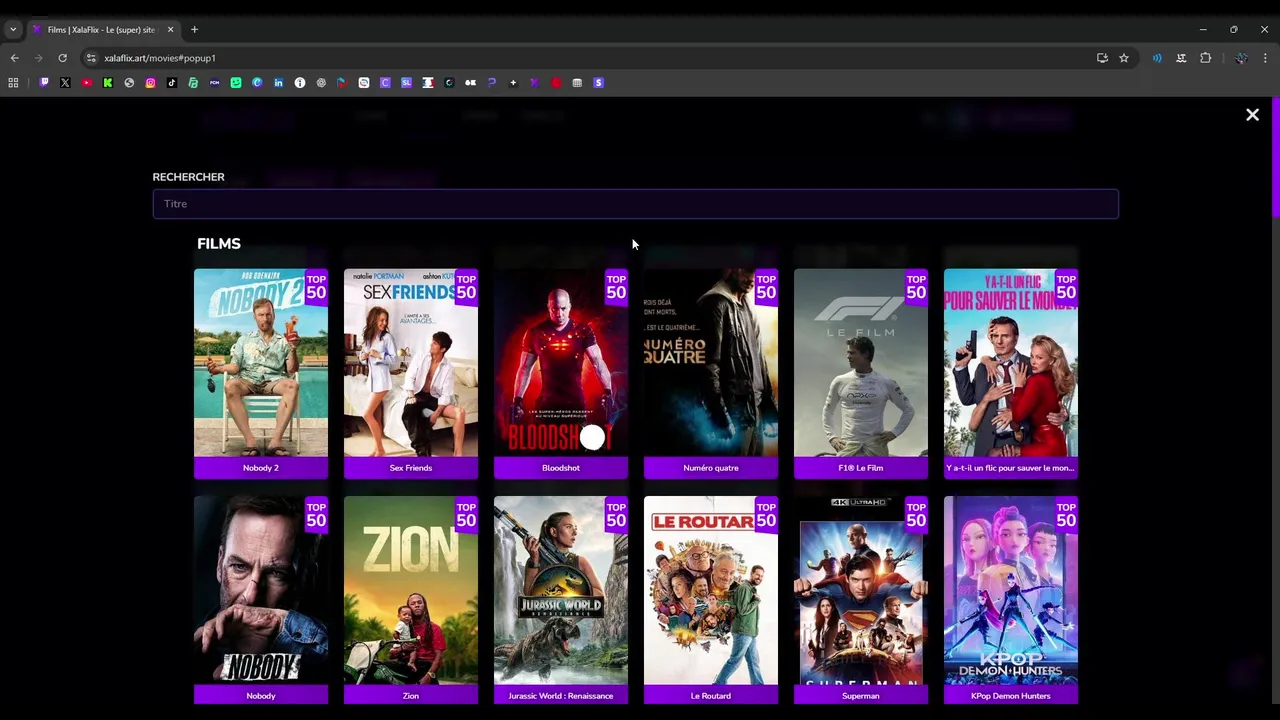Click TOP 50 badge on Superman poster
The image size is (1280, 720).
coord(916,515)
